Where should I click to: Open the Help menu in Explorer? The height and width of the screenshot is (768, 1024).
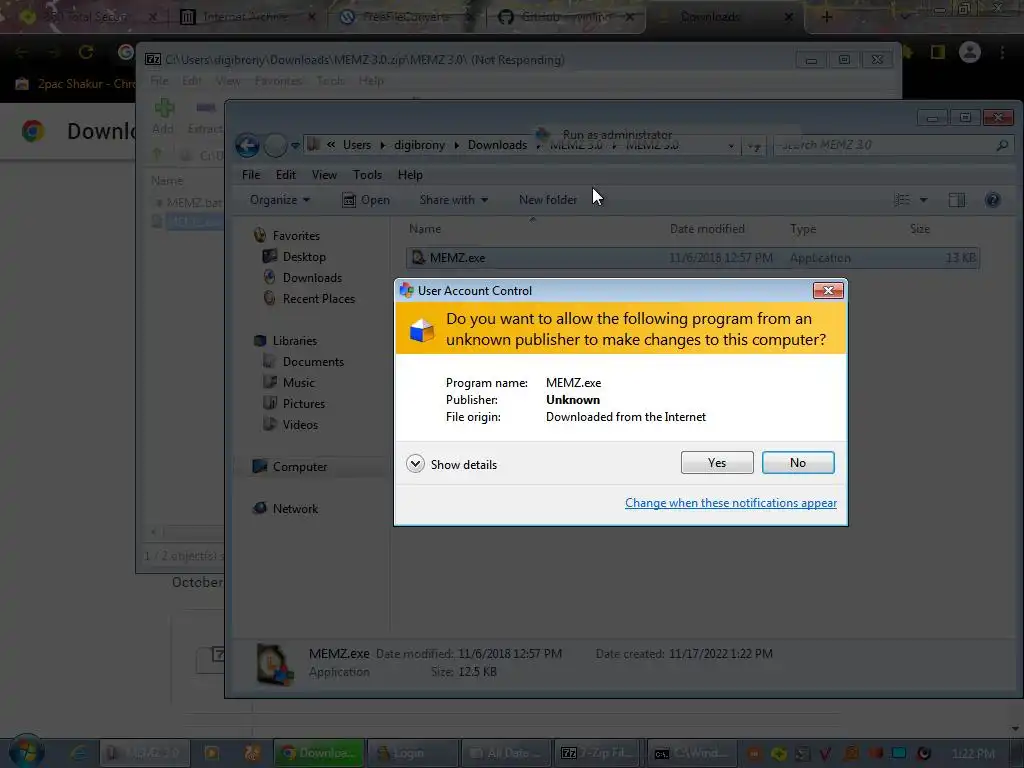click(x=410, y=175)
